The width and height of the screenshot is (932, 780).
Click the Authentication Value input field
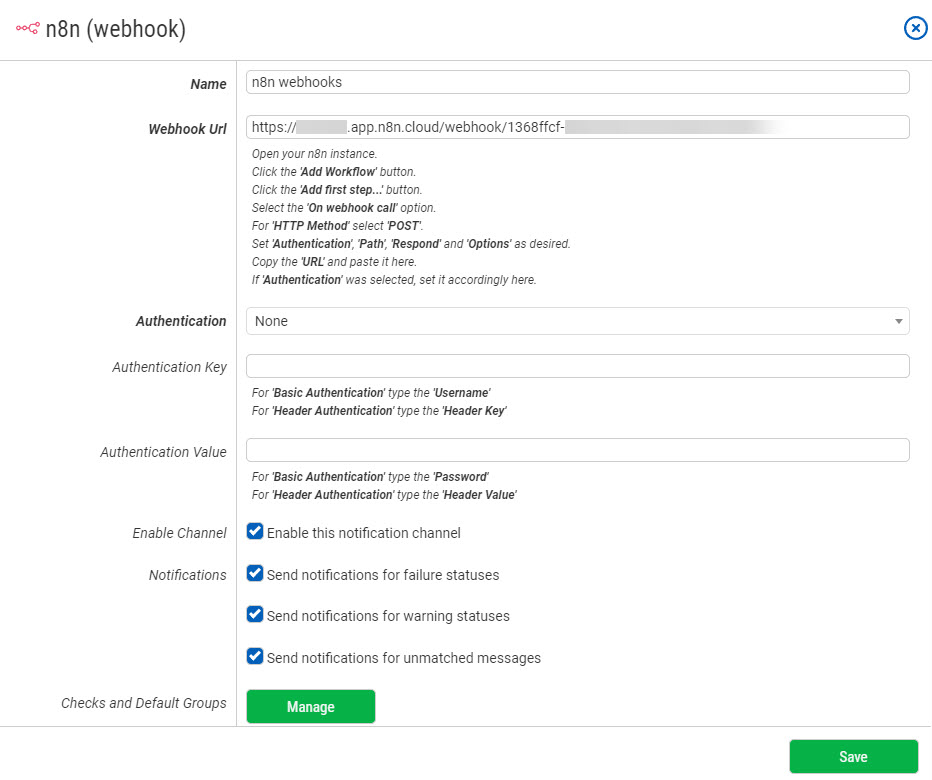(577, 450)
